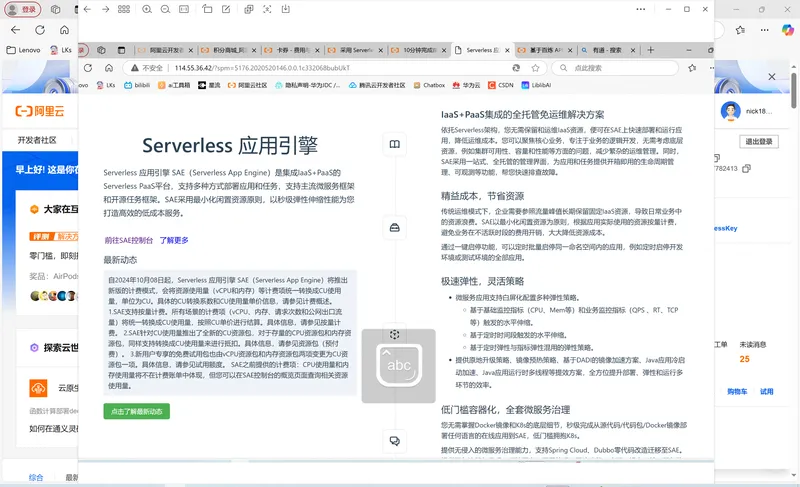Open thumbnail grid view in image viewer
The width and height of the screenshot is (800, 487).
coord(123,9)
